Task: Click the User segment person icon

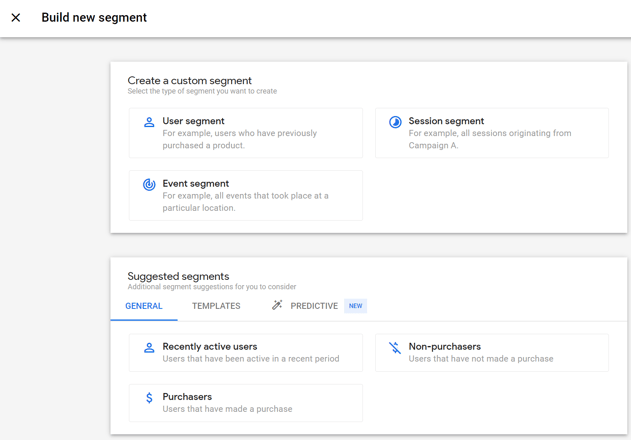Action: point(149,122)
